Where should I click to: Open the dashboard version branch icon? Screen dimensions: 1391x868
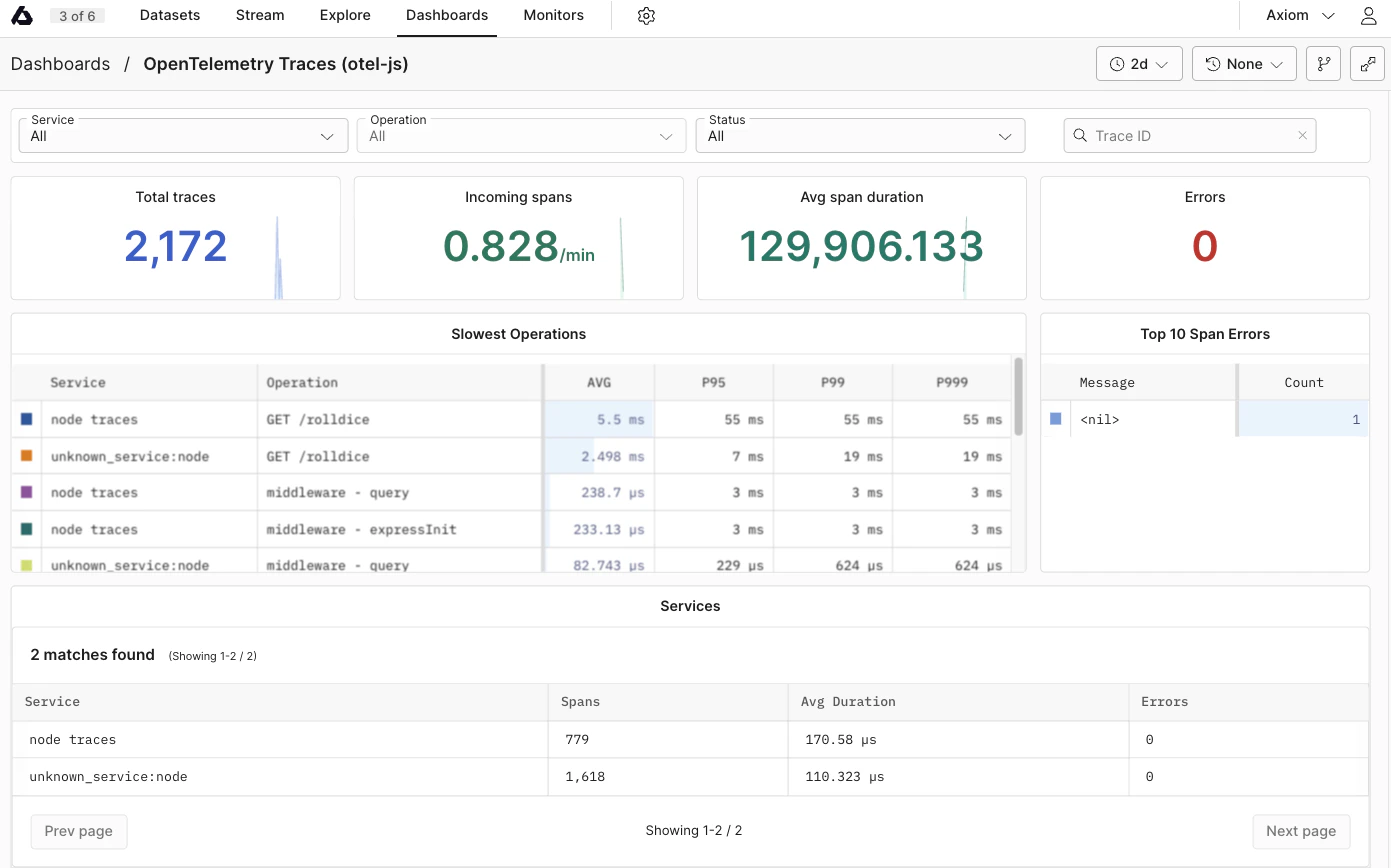pyautogui.click(x=1323, y=63)
